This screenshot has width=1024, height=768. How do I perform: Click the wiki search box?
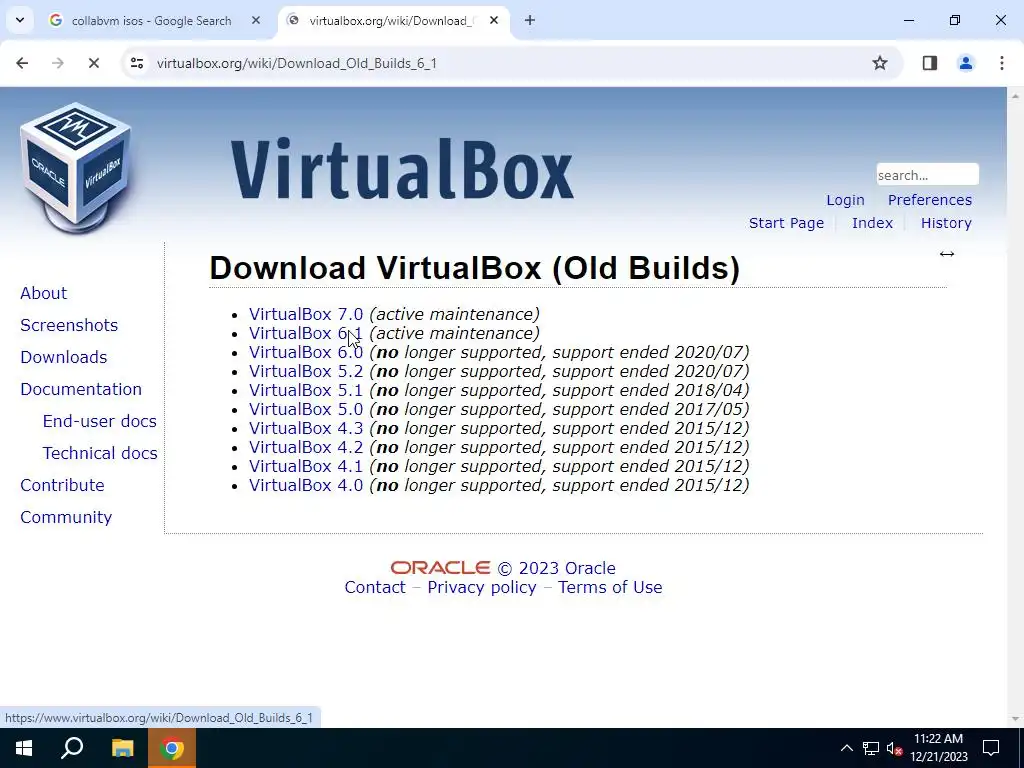coord(927,174)
